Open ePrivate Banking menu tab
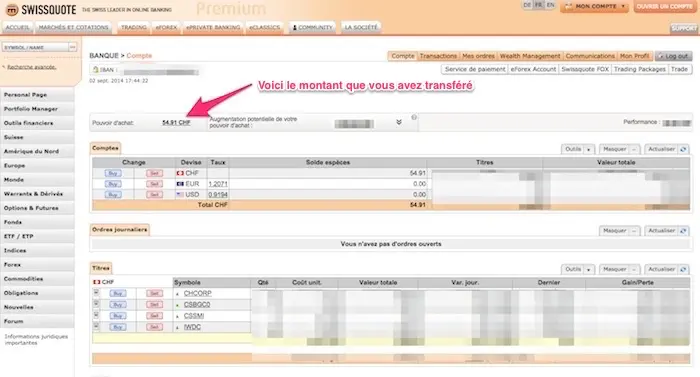This screenshot has width=700, height=377. click(213, 27)
